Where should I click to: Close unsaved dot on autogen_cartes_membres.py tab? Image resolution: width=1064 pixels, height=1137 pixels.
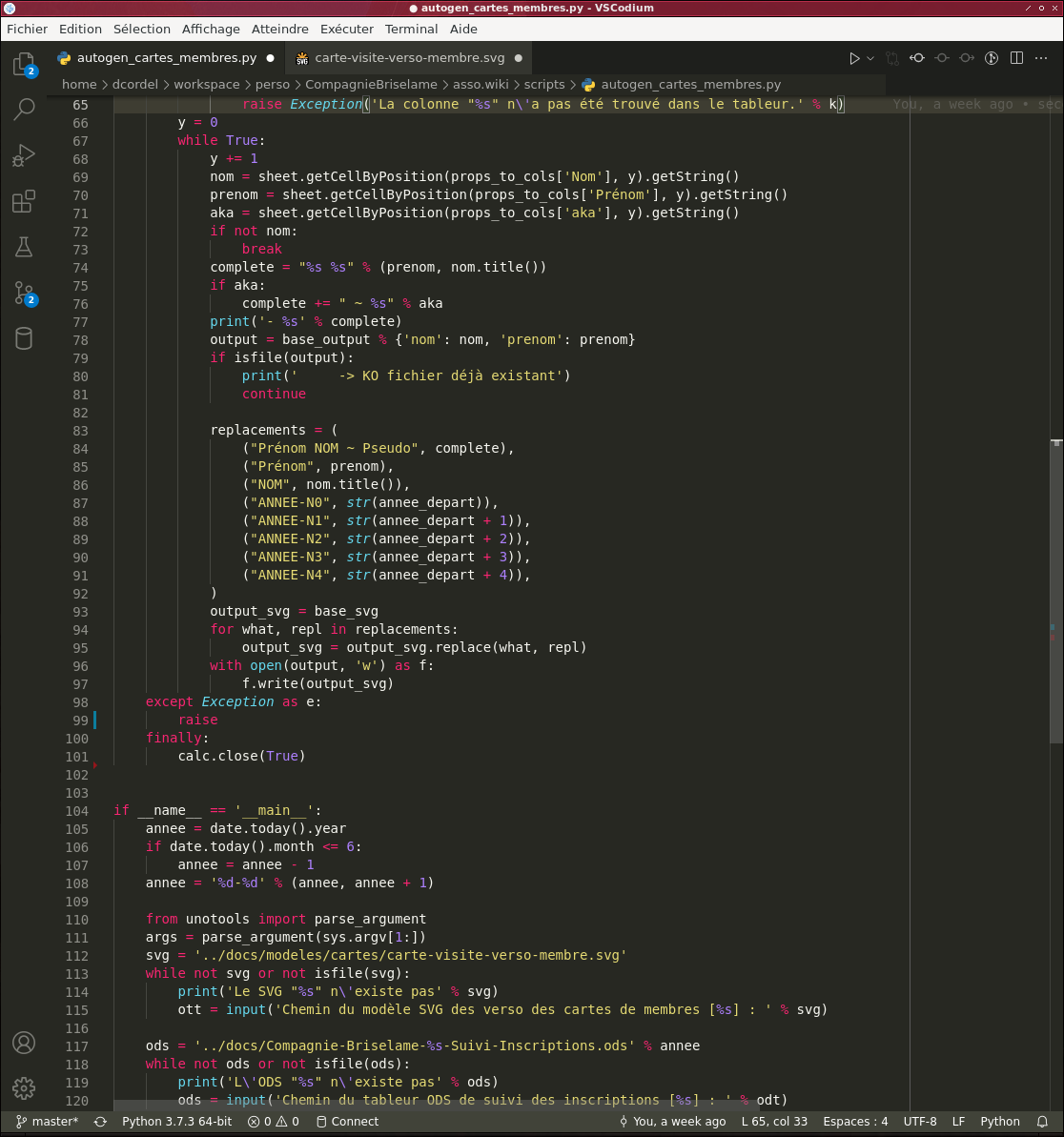(271, 58)
